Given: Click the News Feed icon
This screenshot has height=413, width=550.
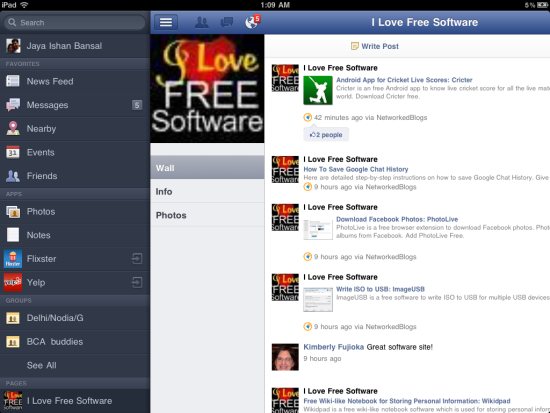Looking at the screenshot, I should (x=13, y=81).
